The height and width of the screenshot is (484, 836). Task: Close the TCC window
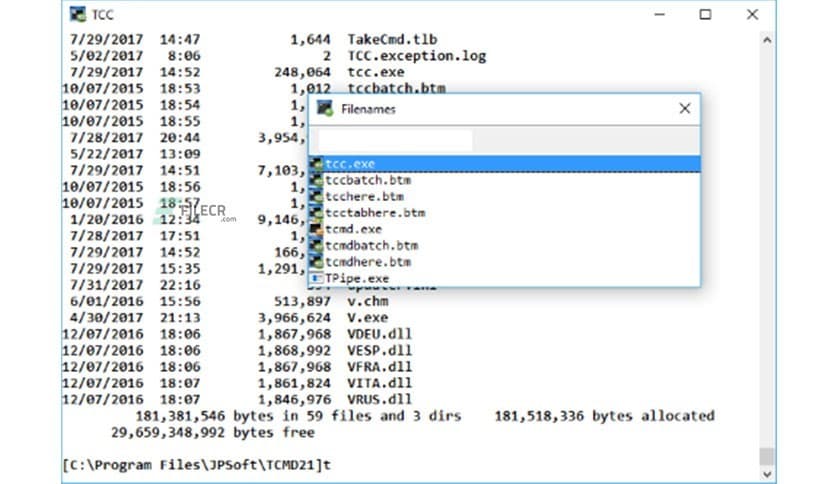(x=752, y=14)
